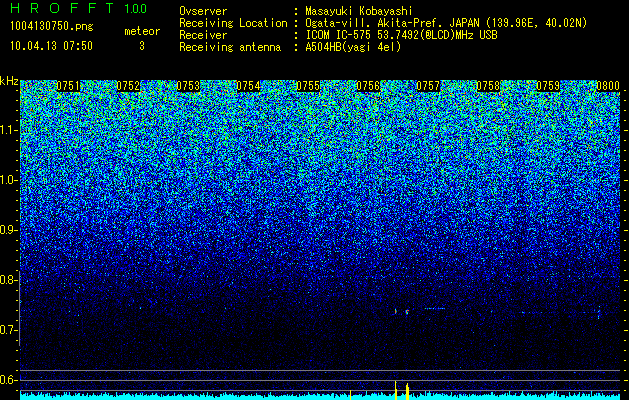
Task: Click the A504HB(yagi 4el) antenna text
Action: pyautogui.click(x=353, y=47)
